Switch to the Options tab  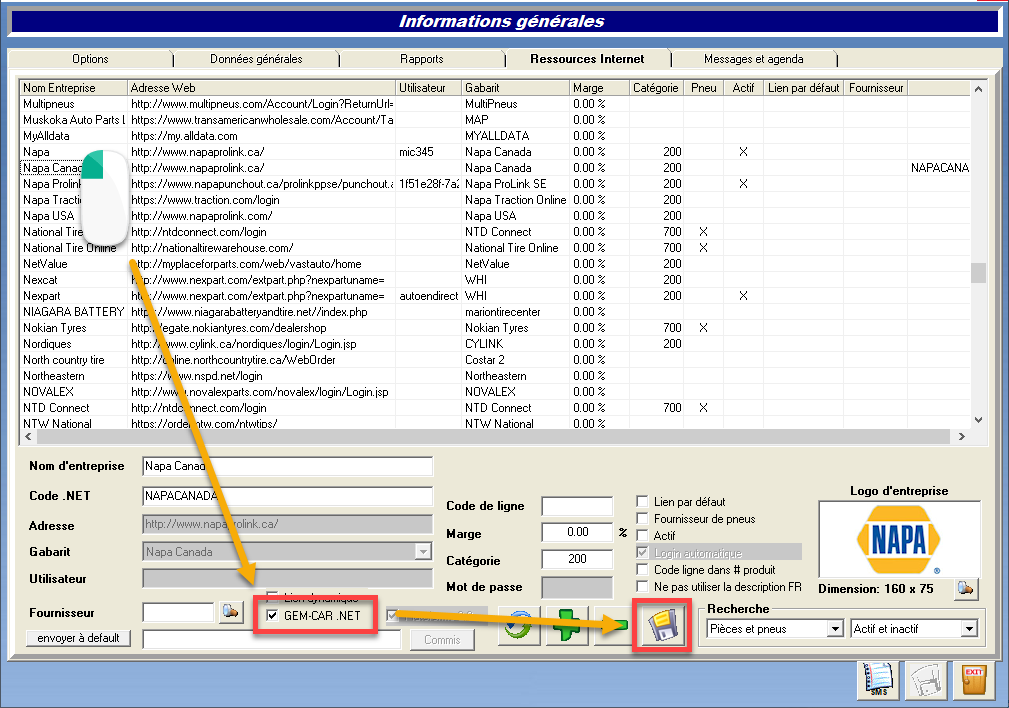[x=90, y=59]
